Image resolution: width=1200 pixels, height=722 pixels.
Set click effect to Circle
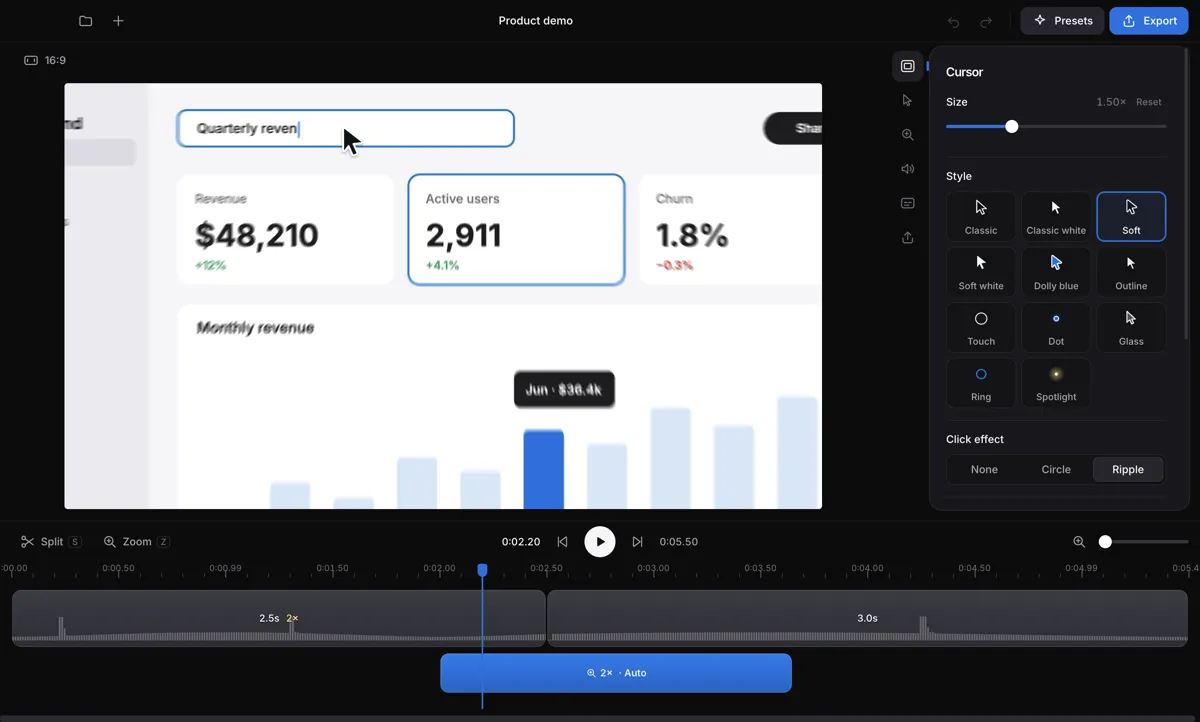coord(1056,470)
